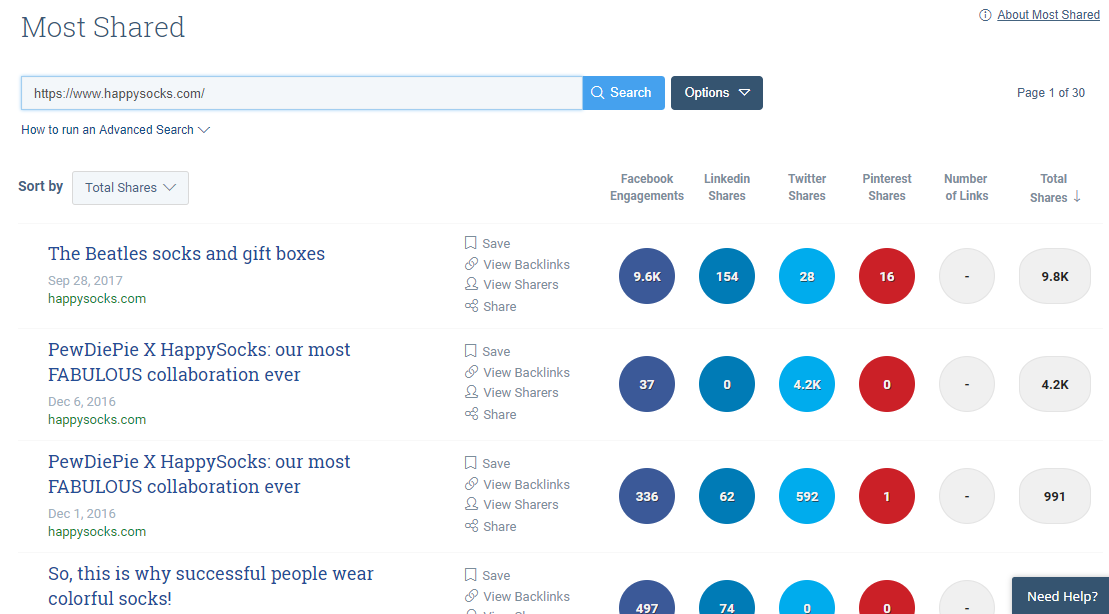Click View Backlinks for Dec 1 PewDiePie article

(x=525, y=484)
